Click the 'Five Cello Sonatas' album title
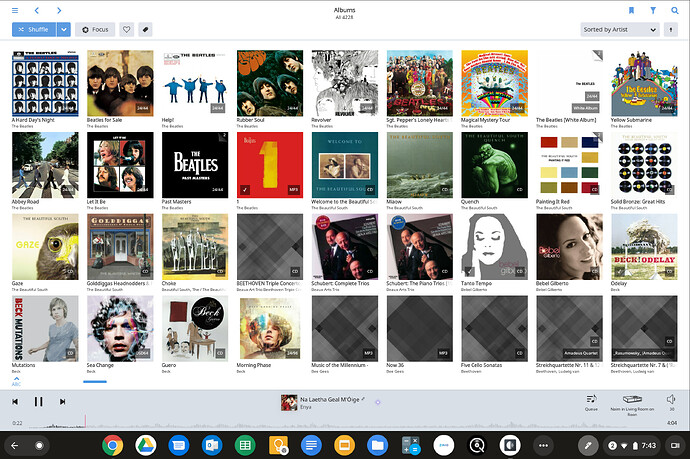Screen dimensions: 690x459 pyautogui.click(x=481, y=365)
